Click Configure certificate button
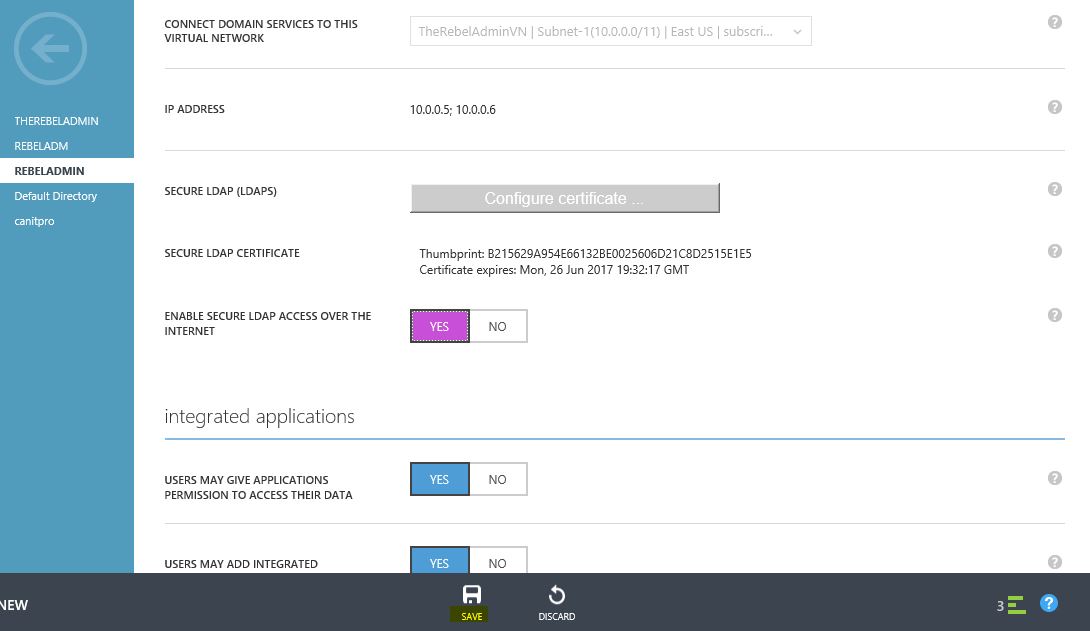The width and height of the screenshot is (1090, 631). click(564, 198)
